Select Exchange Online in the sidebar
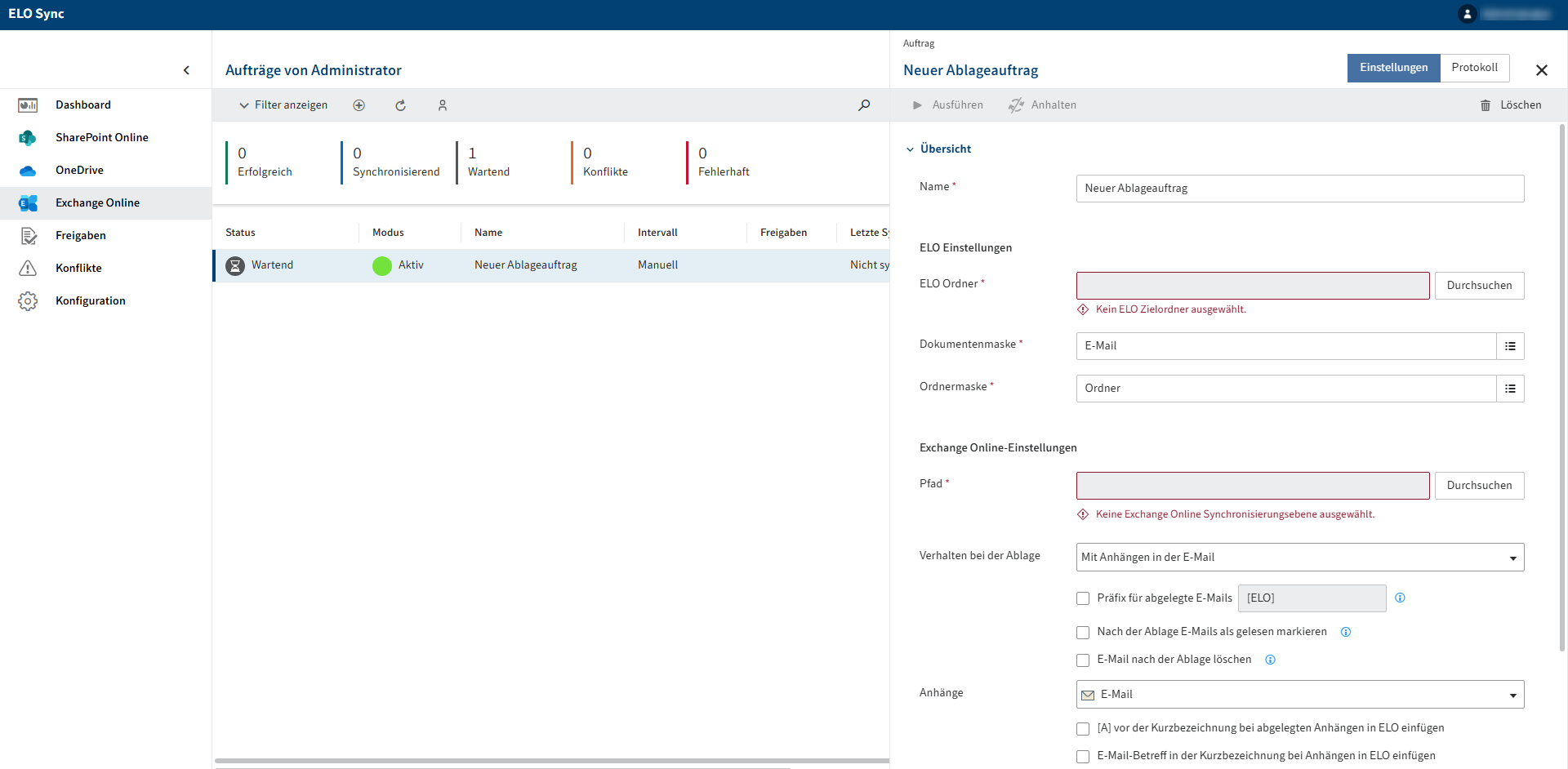 (x=106, y=203)
